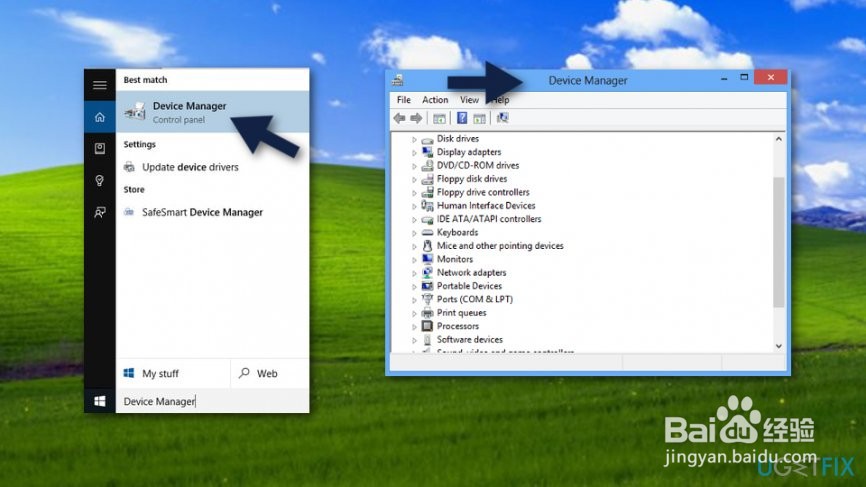Viewport: 866px width, 487px height.
Task: Open the Notebook icon in search sidebar
Action: (99, 149)
